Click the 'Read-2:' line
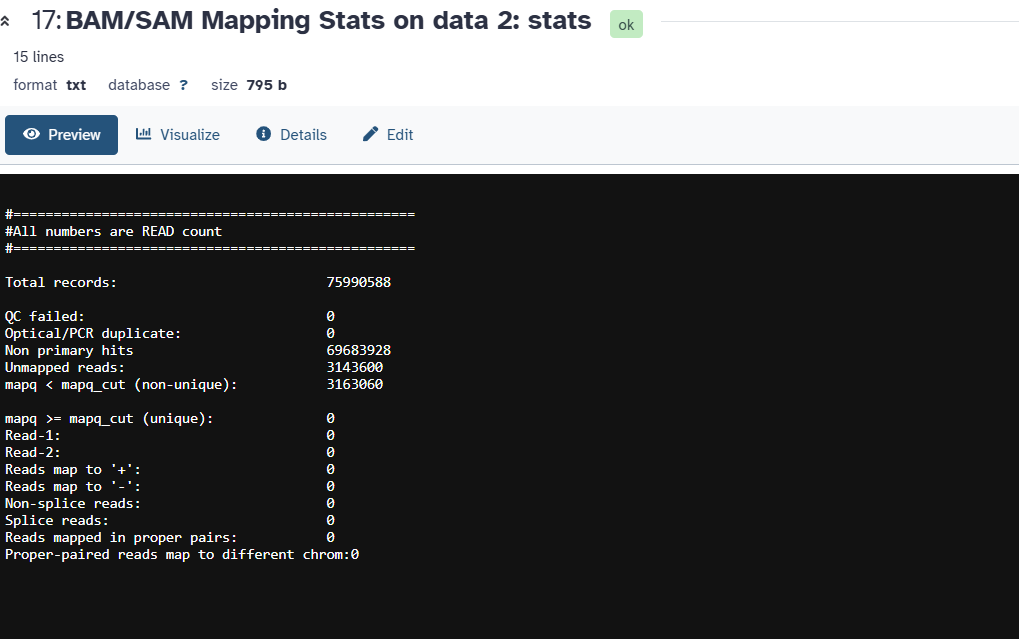Image resolution: width=1033 pixels, height=639 pixels. click(x=170, y=453)
